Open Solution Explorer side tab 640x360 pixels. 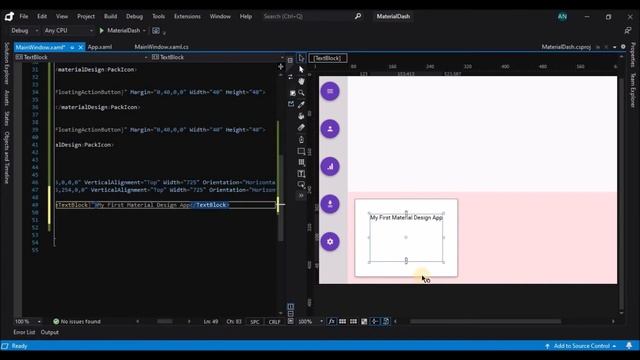(7, 63)
